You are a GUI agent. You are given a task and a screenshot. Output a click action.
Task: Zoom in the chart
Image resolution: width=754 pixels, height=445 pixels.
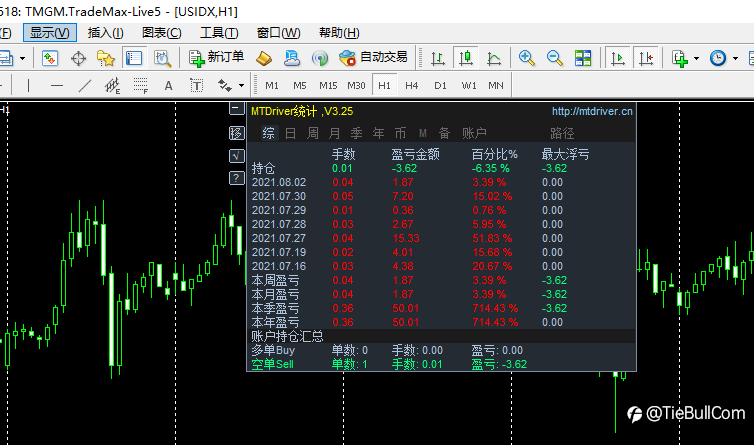click(x=527, y=58)
